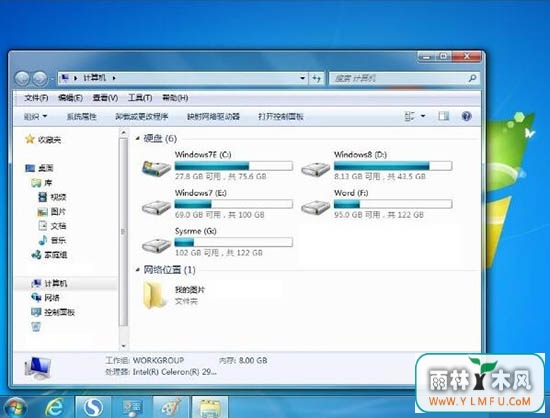Change view using the view icon

(409, 116)
